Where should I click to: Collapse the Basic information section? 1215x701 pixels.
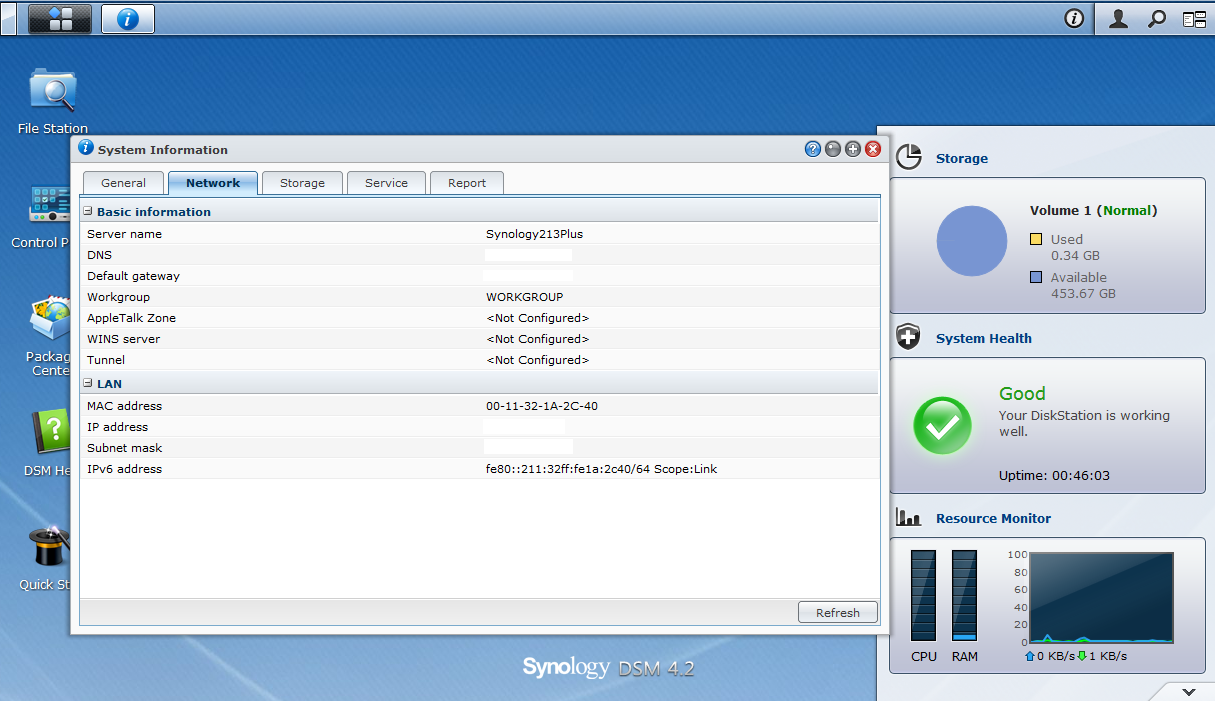click(x=88, y=212)
